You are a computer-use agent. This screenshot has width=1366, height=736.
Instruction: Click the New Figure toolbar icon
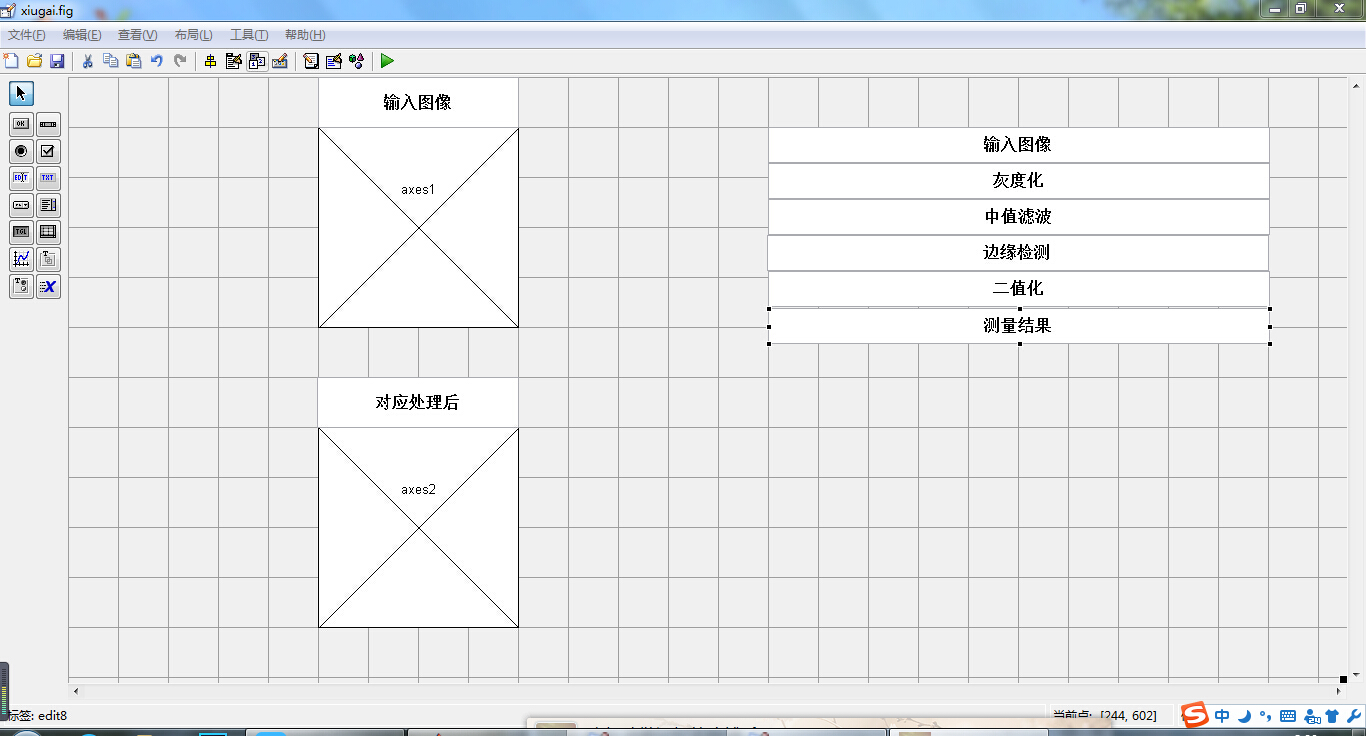tap(12, 61)
